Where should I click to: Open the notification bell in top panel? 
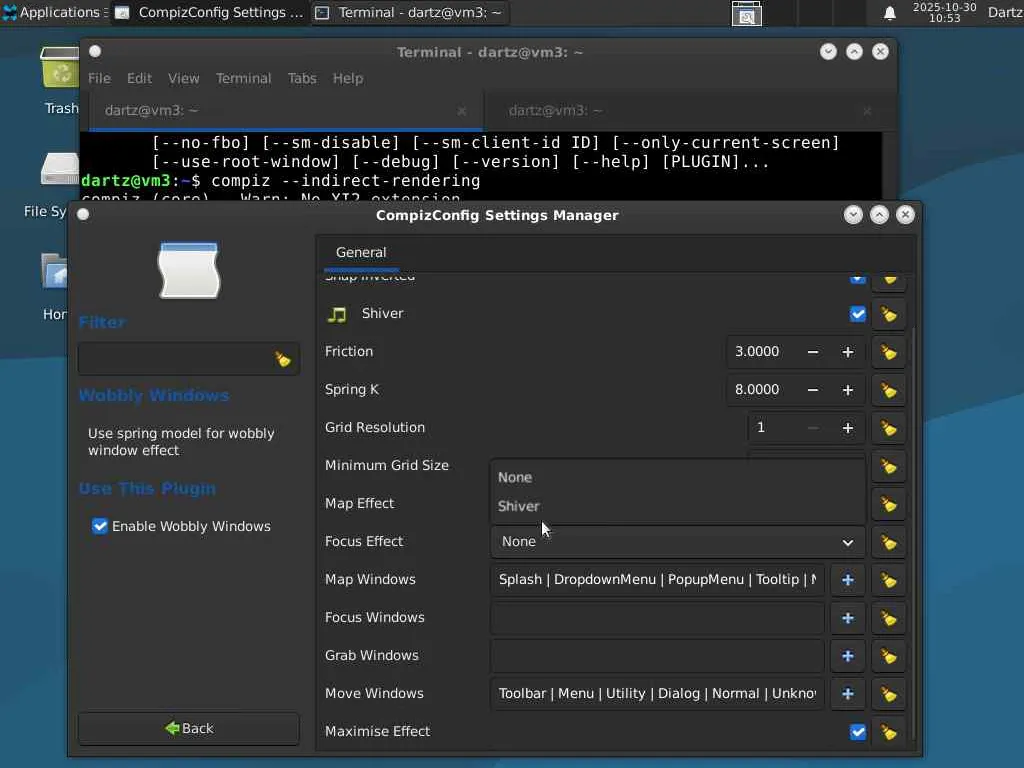(889, 13)
